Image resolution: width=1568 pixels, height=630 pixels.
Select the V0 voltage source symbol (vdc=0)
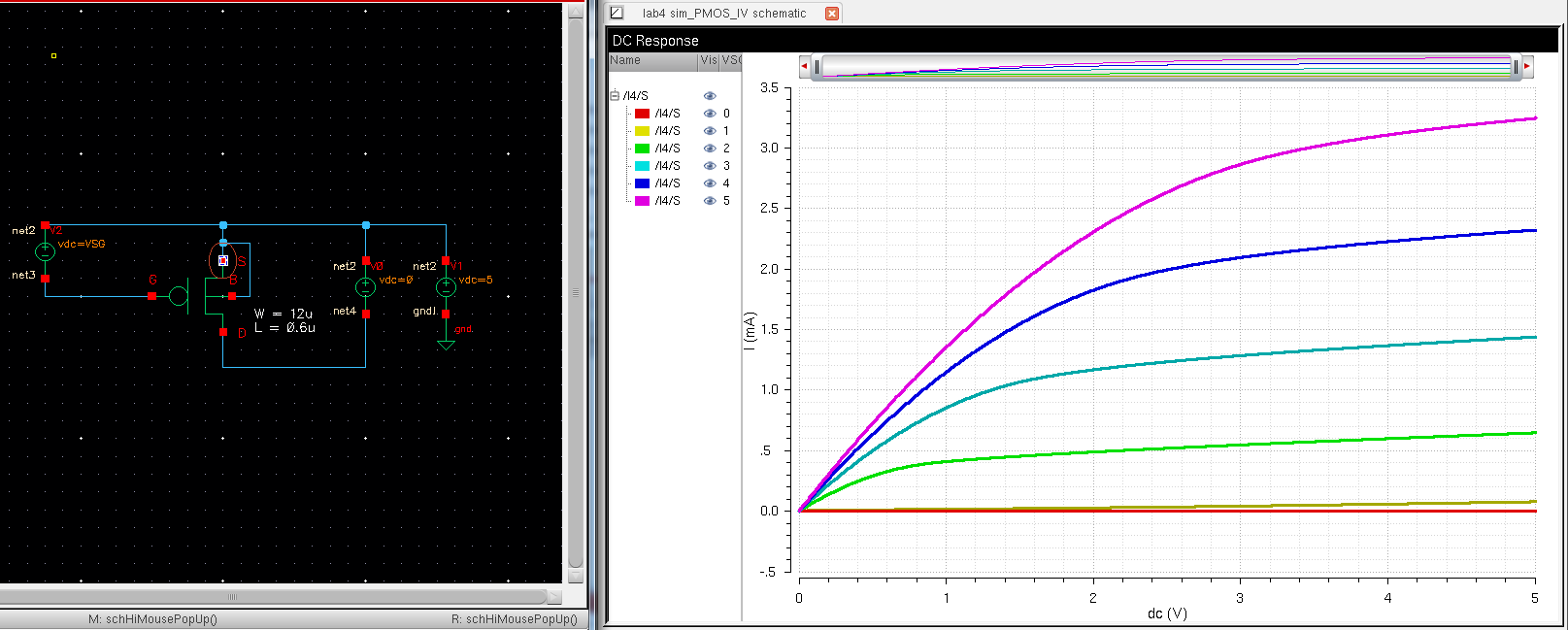click(x=365, y=287)
